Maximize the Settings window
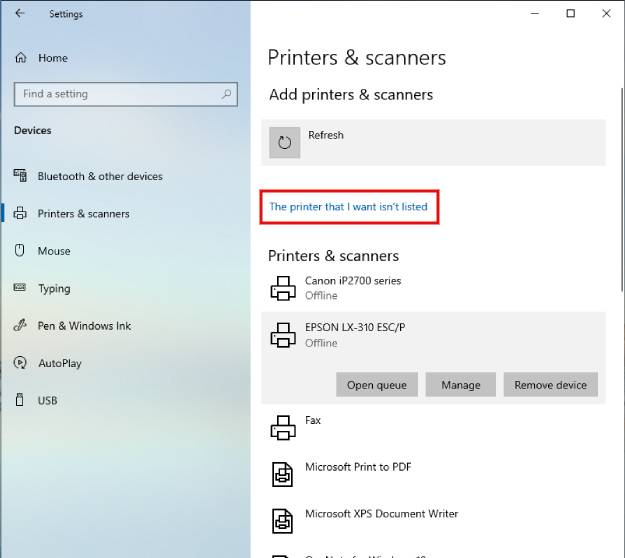625x558 pixels. pyautogui.click(x=571, y=14)
